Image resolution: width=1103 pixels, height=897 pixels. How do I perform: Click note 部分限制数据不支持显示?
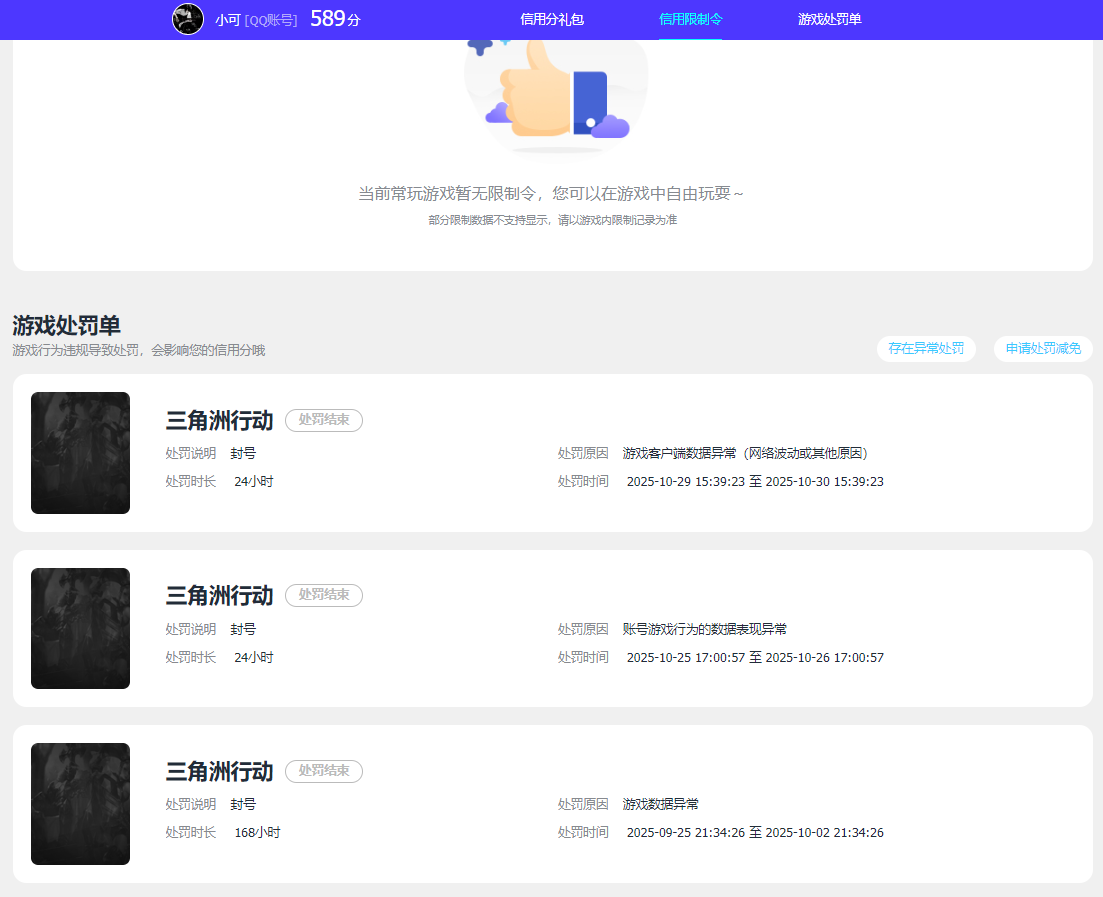click(x=488, y=220)
